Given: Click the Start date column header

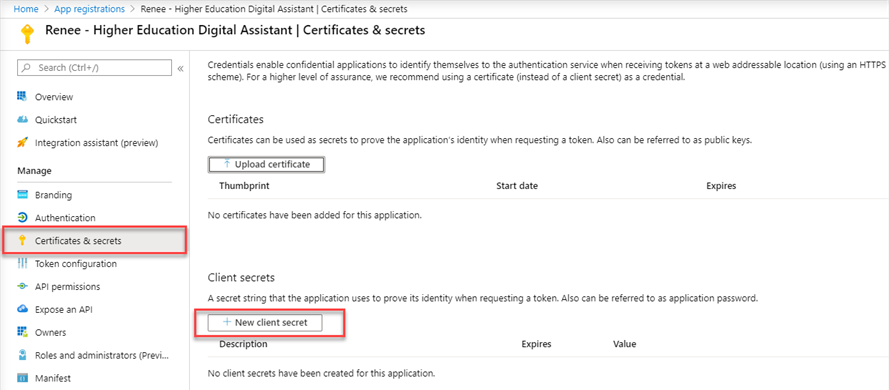Looking at the screenshot, I should pyautogui.click(x=517, y=186).
